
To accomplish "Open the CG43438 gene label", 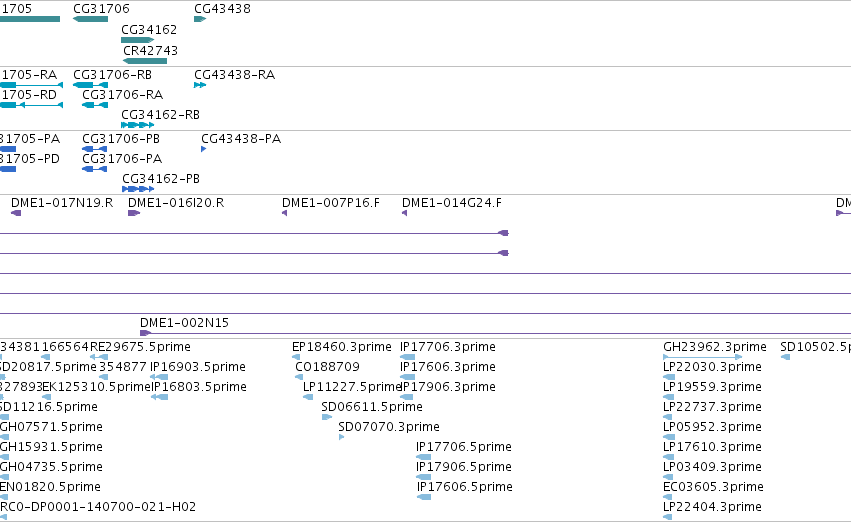I will click(223, 9).
